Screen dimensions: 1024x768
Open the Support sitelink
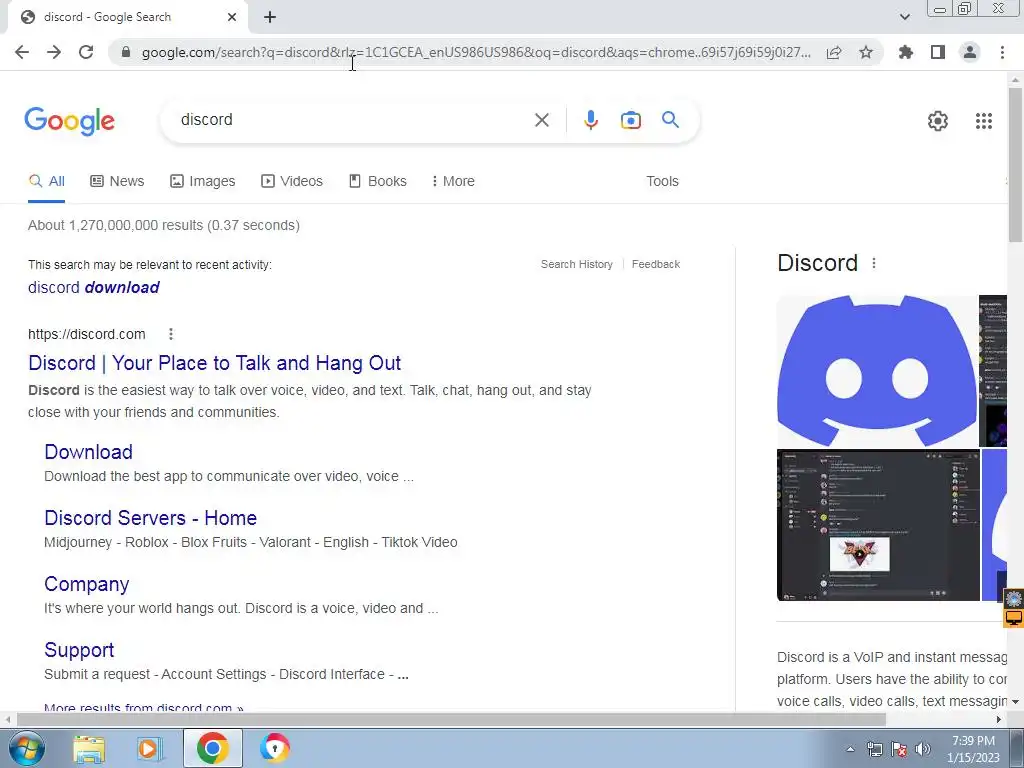(x=79, y=650)
